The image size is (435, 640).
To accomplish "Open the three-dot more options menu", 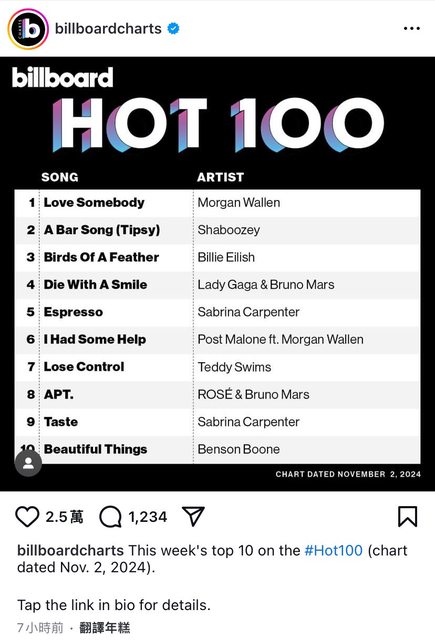I will tap(411, 29).
